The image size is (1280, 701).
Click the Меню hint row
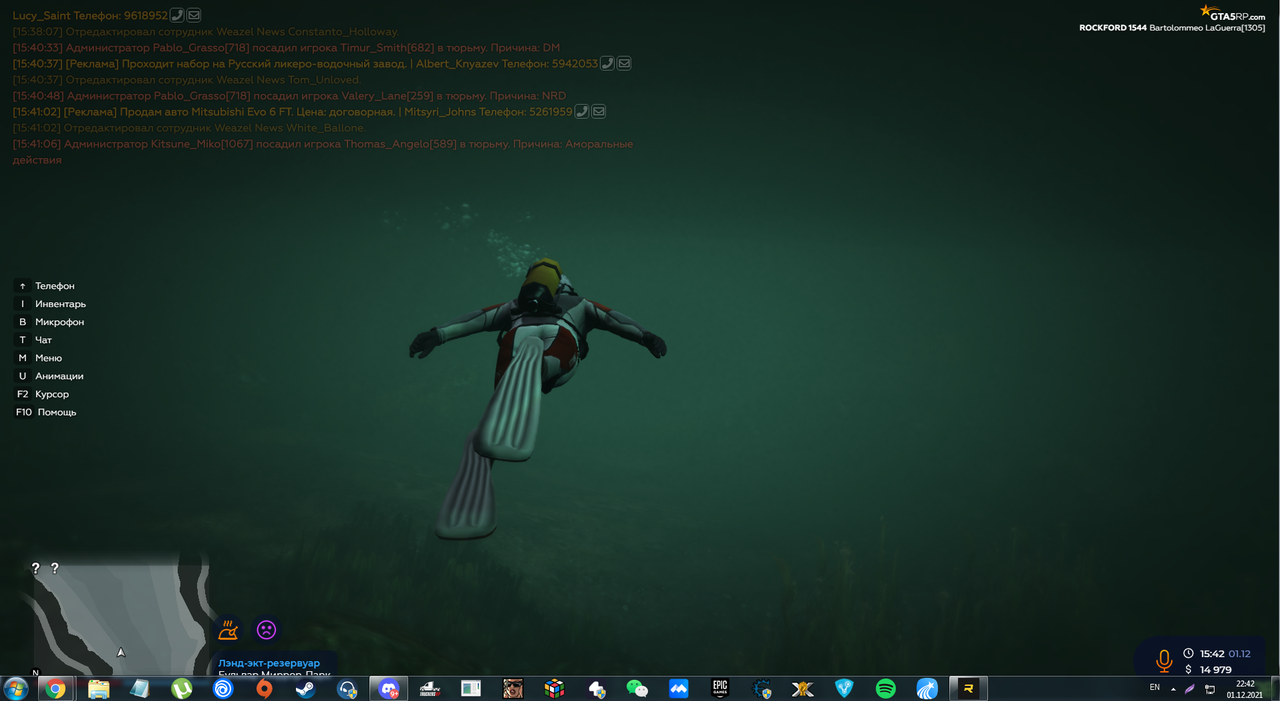(x=39, y=358)
